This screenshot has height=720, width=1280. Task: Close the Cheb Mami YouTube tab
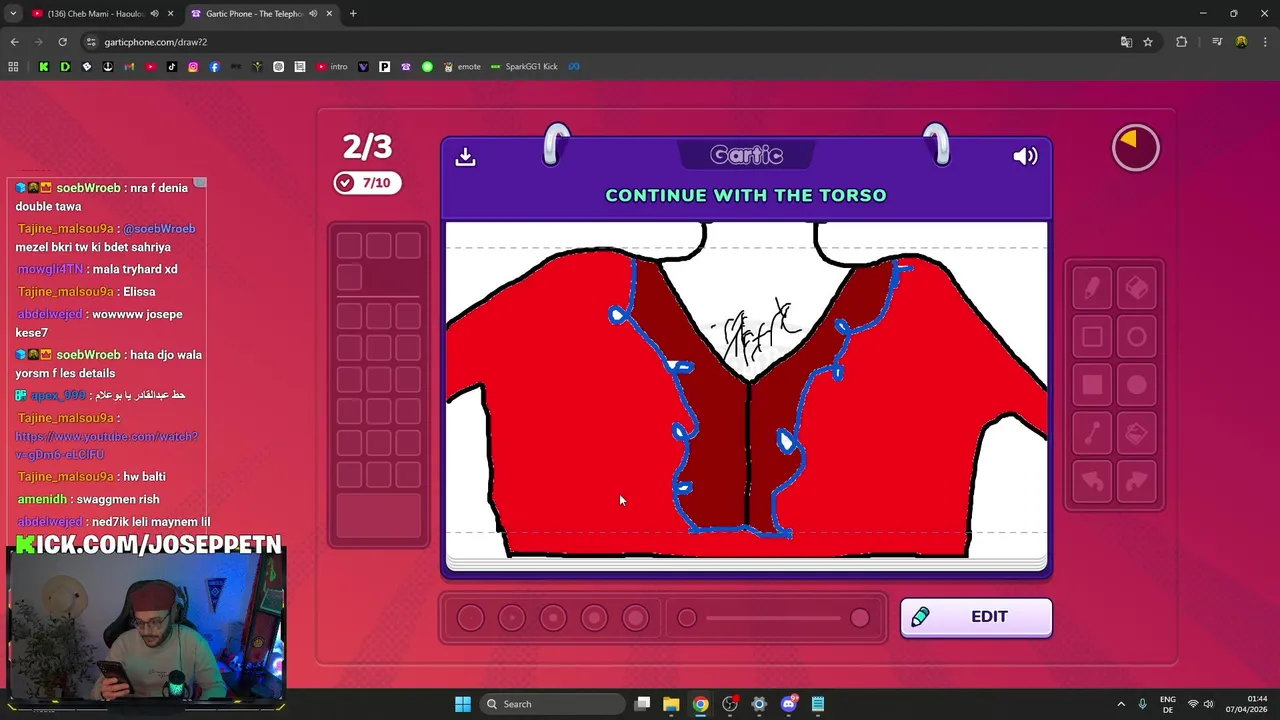[171, 14]
